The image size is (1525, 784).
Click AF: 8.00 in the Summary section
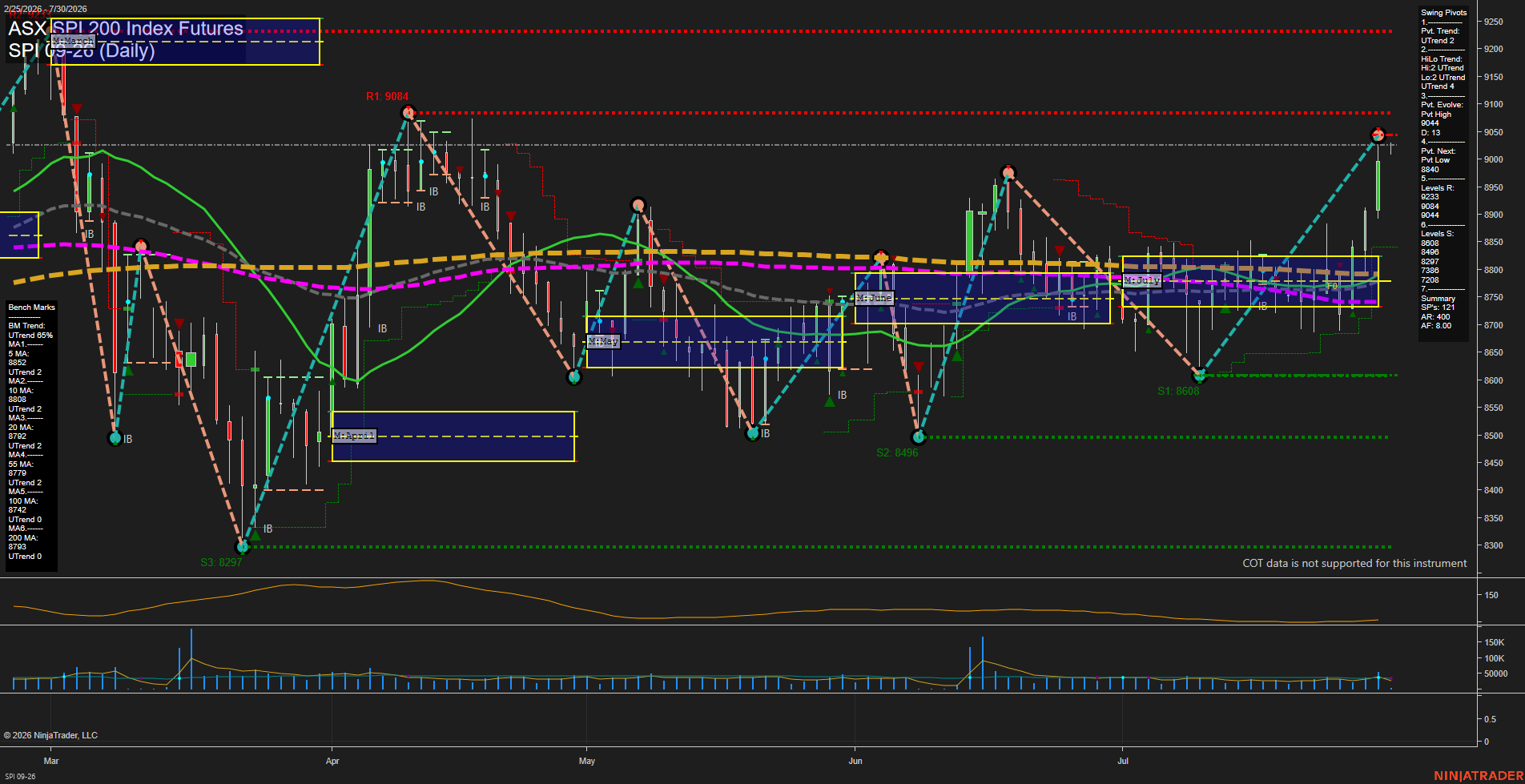click(x=1436, y=326)
